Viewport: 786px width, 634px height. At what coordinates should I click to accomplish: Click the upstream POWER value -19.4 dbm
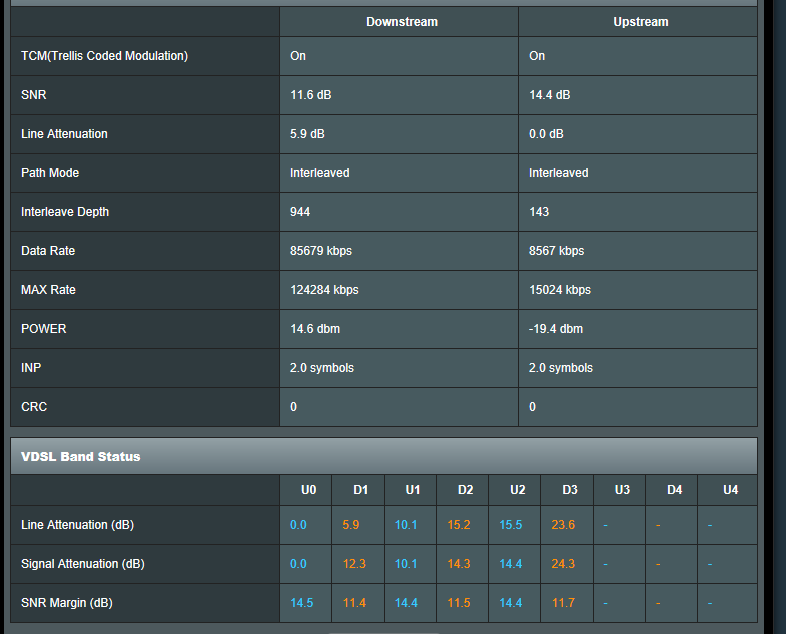(x=556, y=329)
